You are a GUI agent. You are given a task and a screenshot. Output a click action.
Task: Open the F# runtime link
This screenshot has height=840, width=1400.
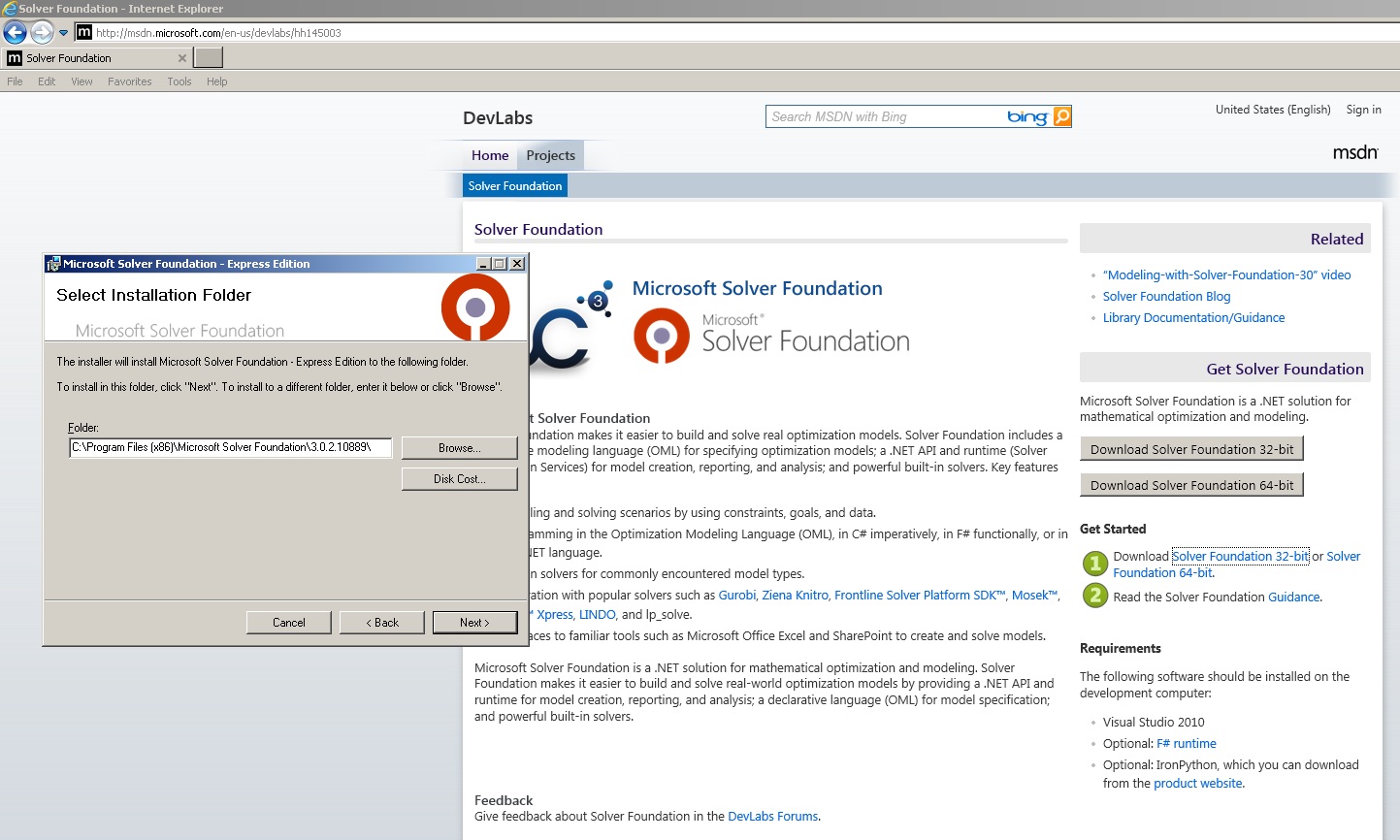1186,743
